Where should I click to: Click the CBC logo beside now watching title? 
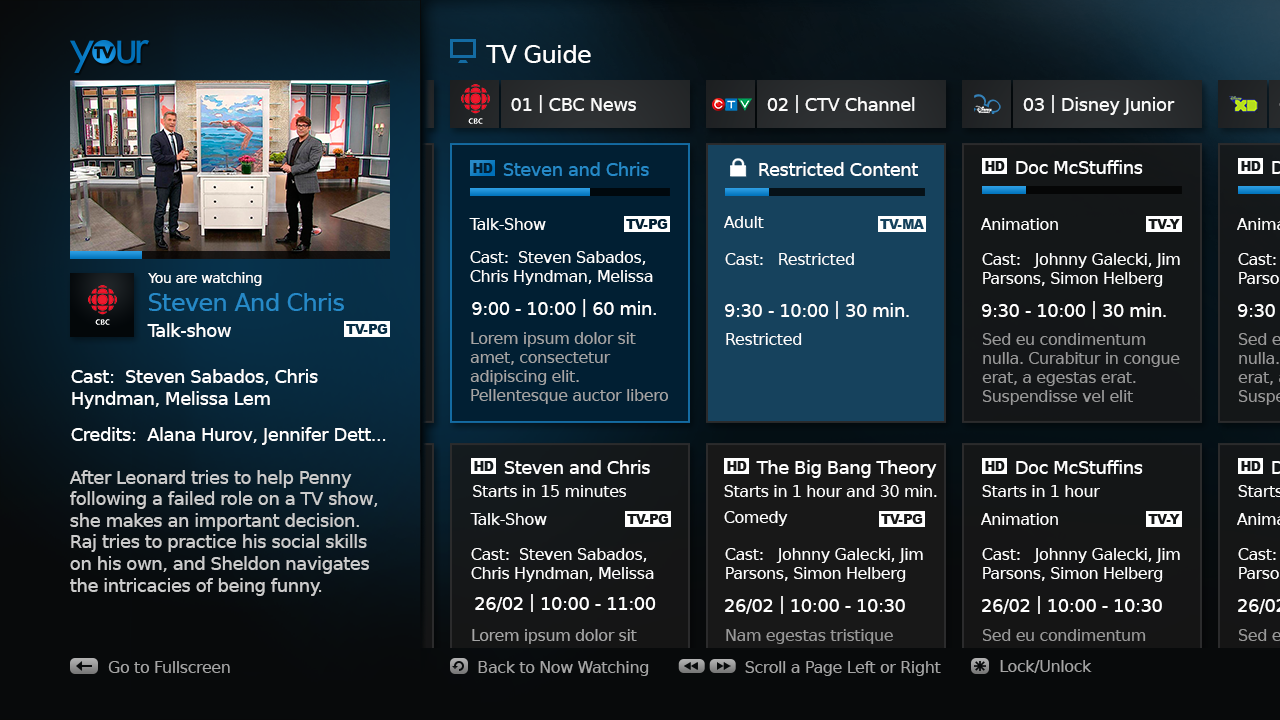click(x=102, y=305)
